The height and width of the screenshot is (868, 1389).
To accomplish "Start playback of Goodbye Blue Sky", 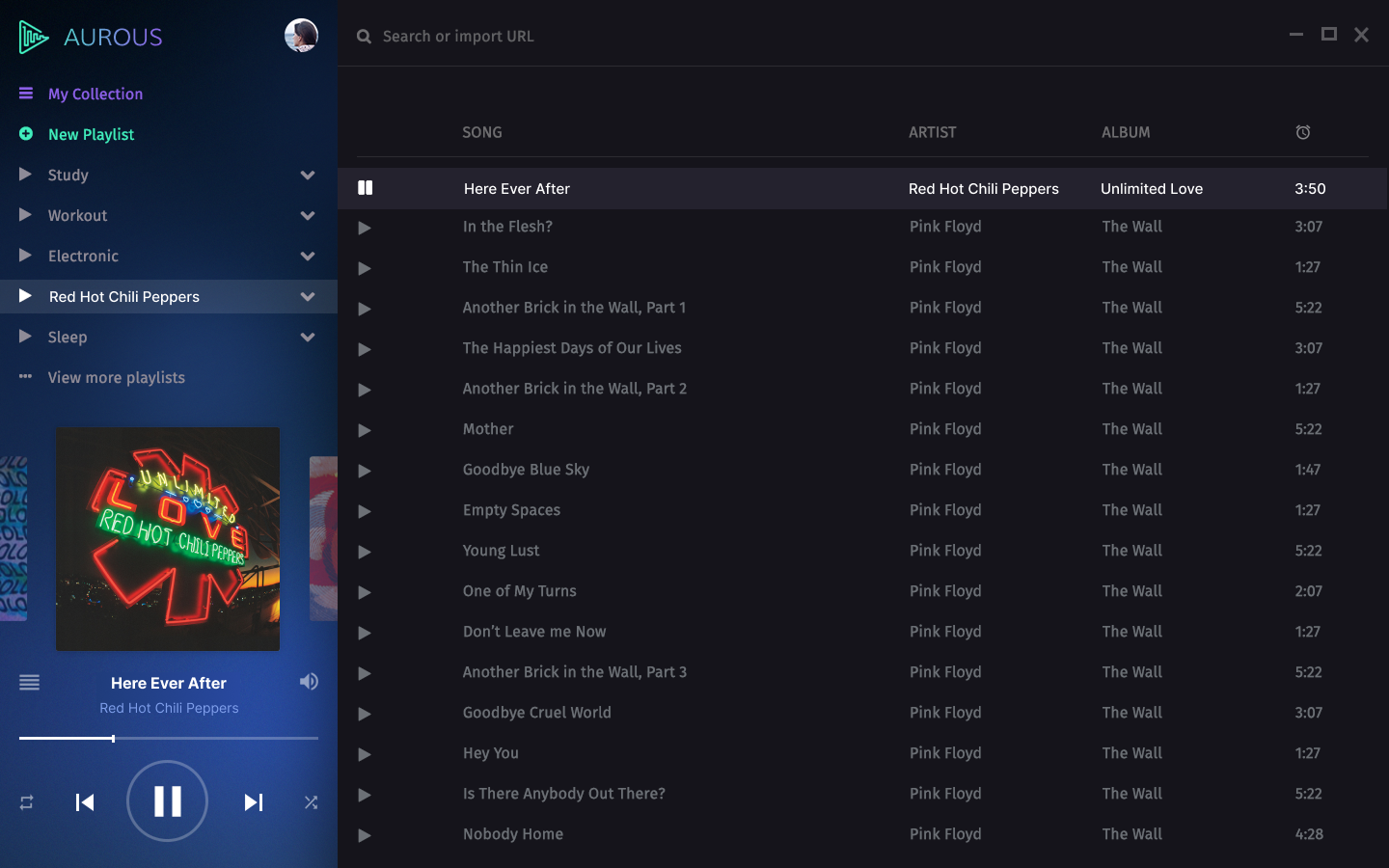I will [x=365, y=471].
